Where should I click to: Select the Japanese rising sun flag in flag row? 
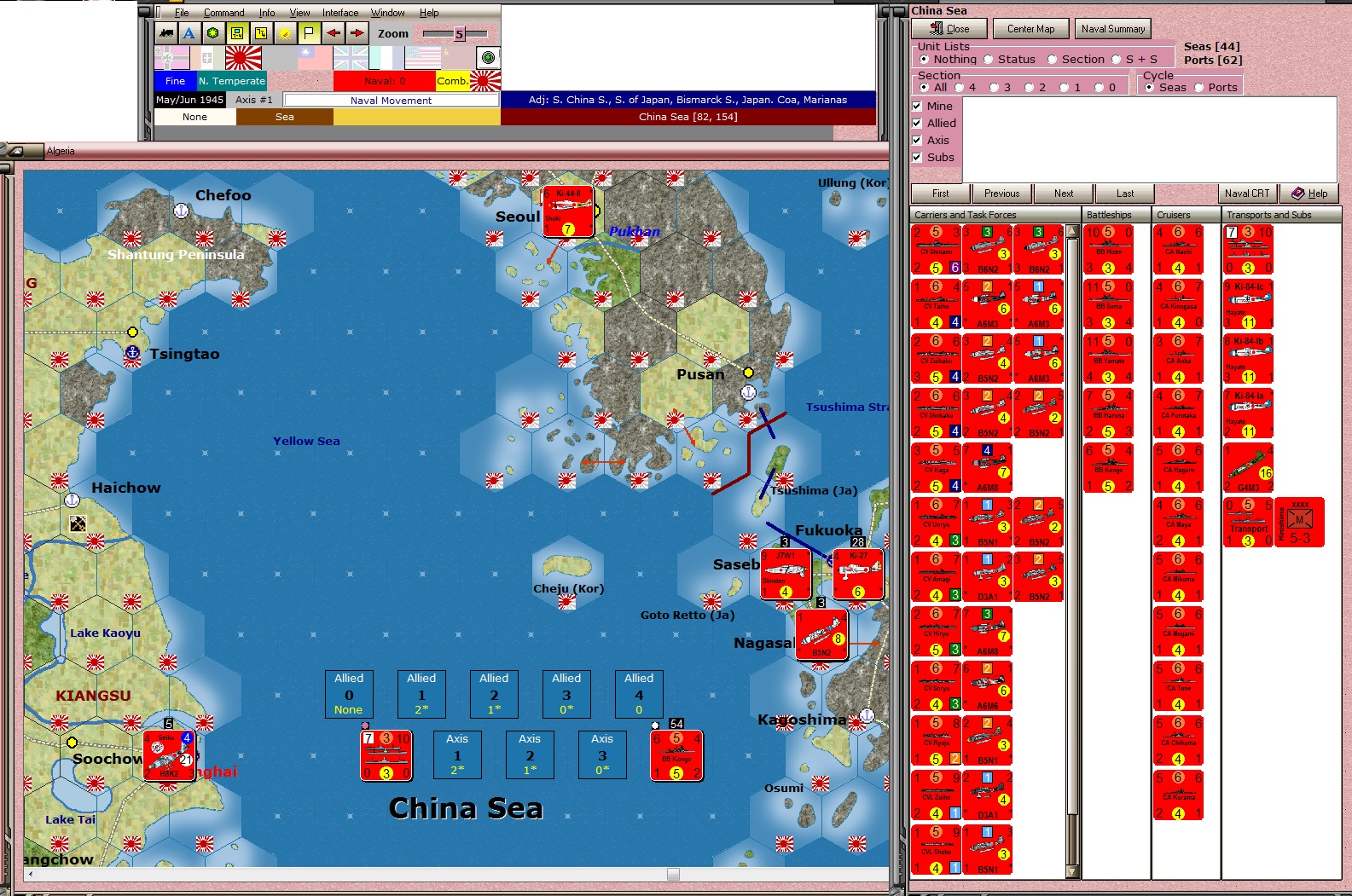pos(243,58)
